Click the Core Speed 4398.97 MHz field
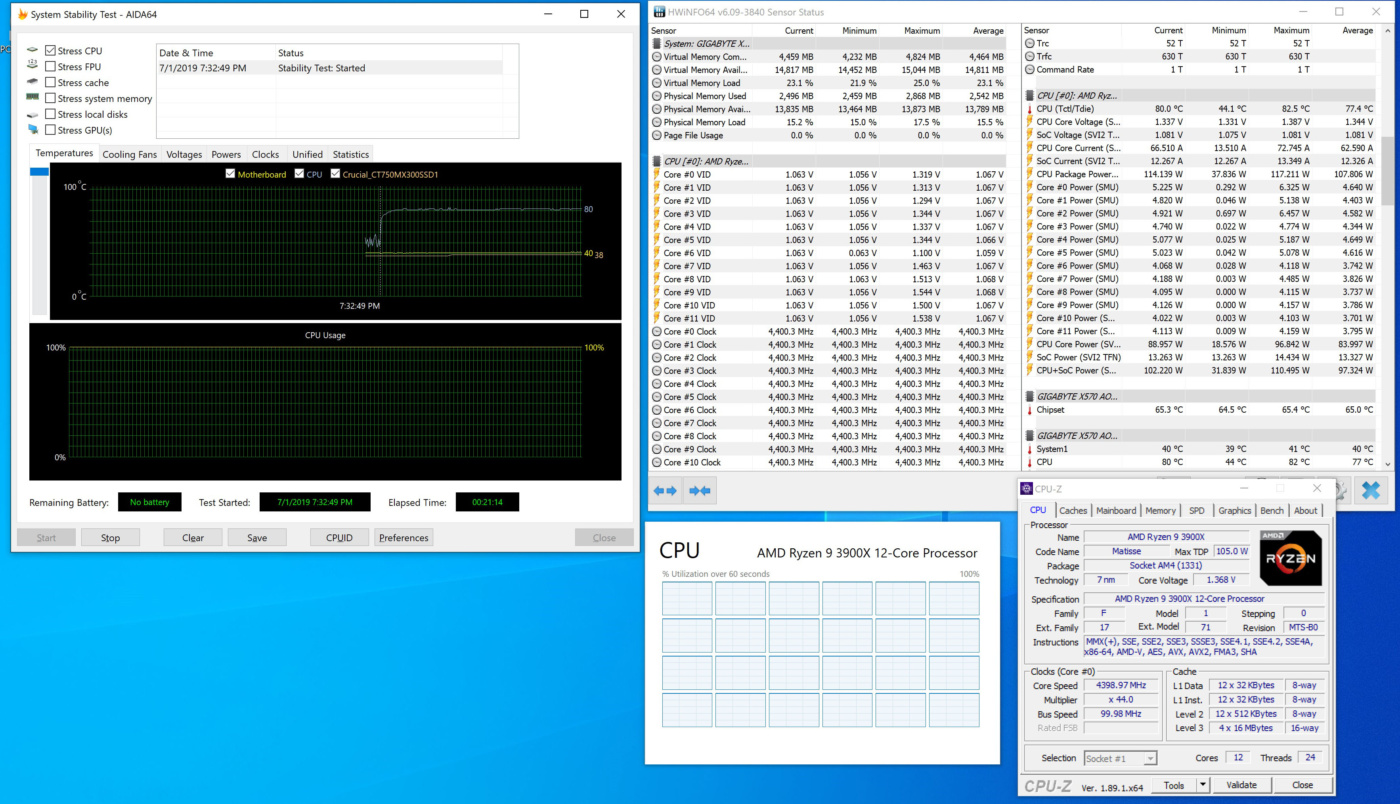The height and width of the screenshot is (804, 1400). 1120,686
